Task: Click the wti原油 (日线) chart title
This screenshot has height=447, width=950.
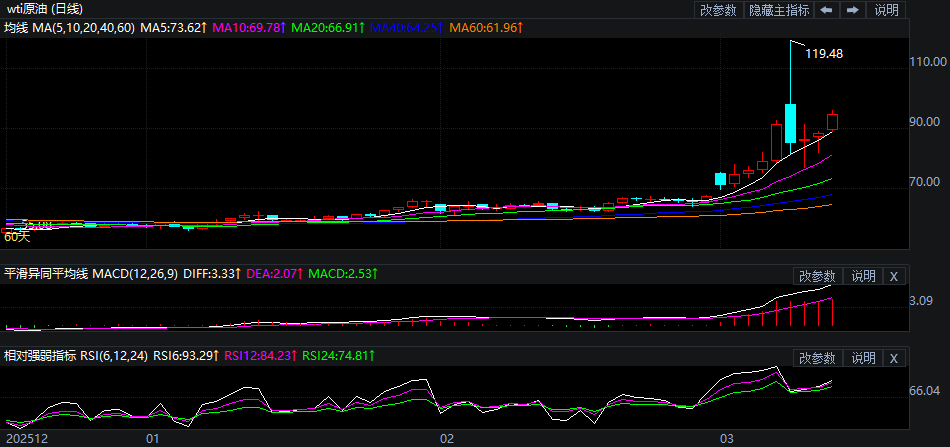Action: (x=45, y=9)
